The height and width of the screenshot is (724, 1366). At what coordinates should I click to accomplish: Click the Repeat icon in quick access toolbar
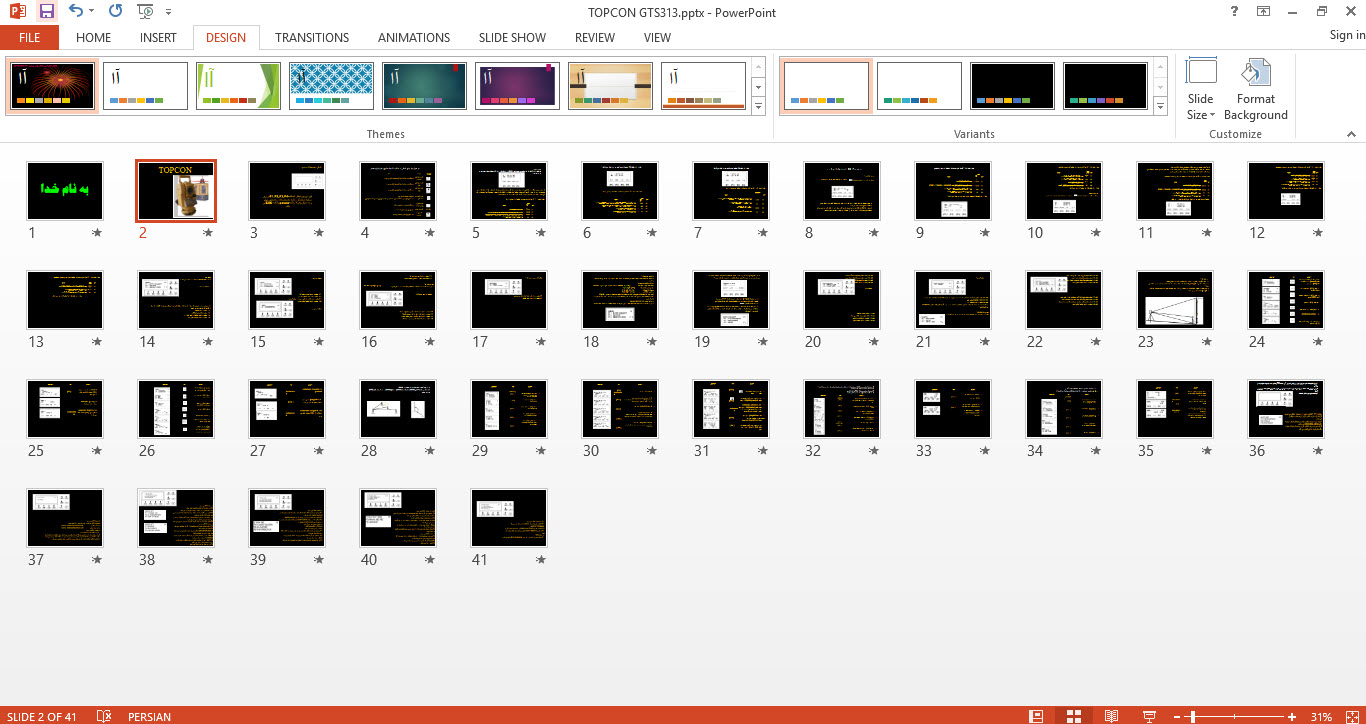[x=115, y=12]
